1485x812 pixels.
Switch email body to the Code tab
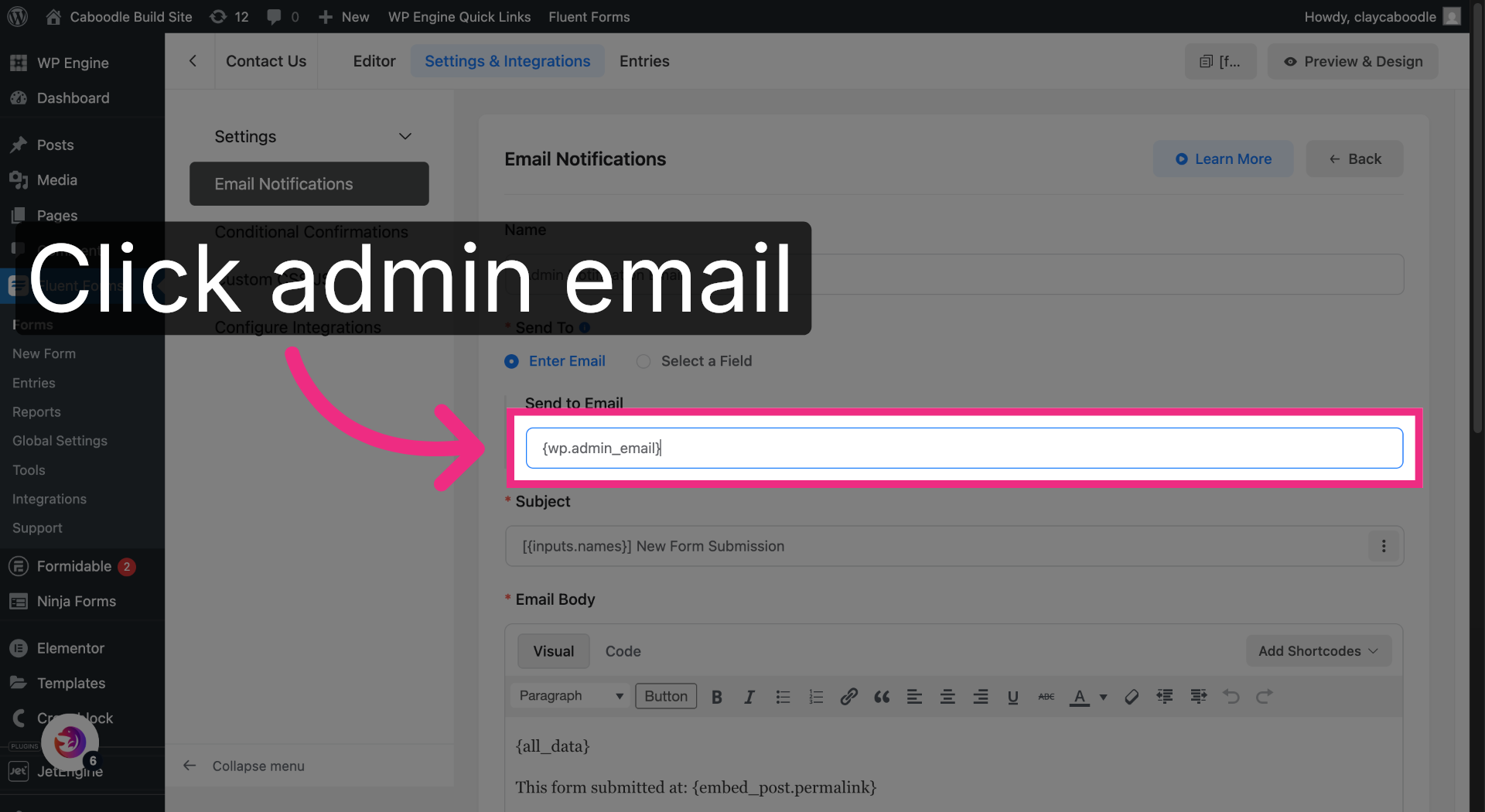623,651
